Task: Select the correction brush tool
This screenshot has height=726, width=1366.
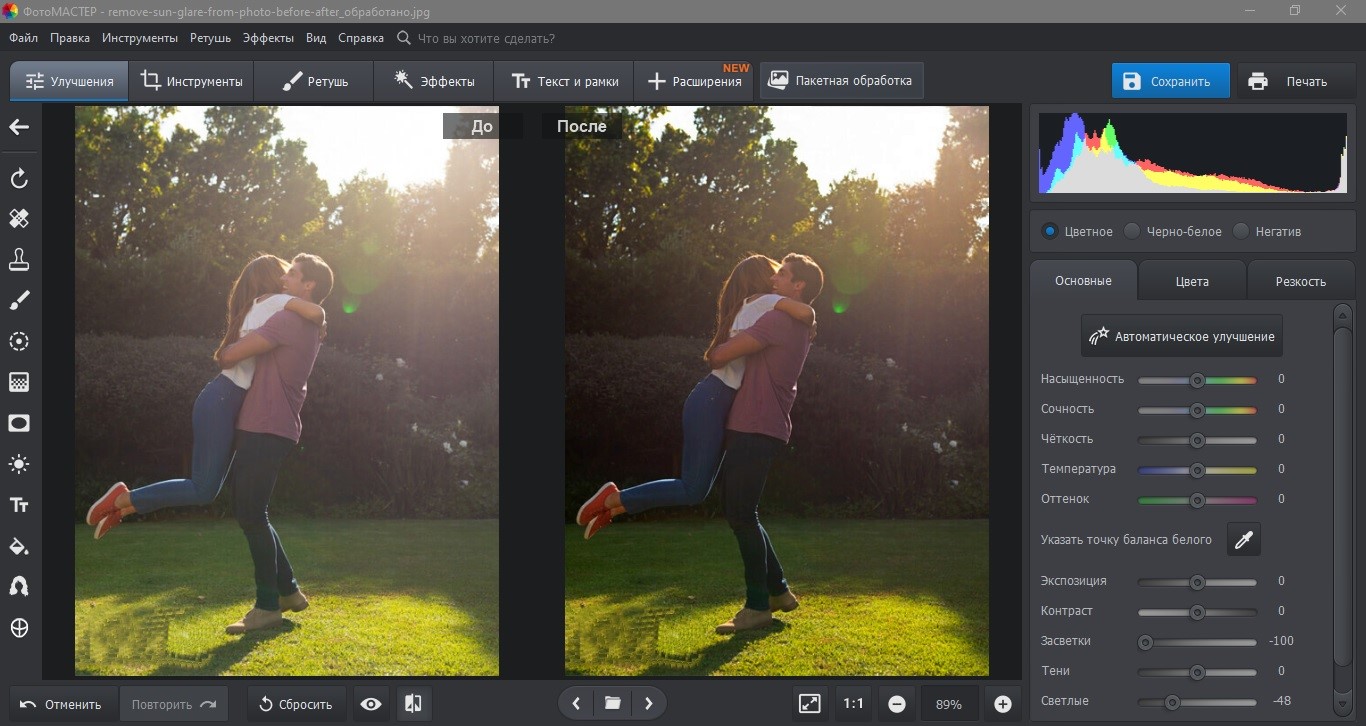Action: pyautogui.click(x=19, y=300)
